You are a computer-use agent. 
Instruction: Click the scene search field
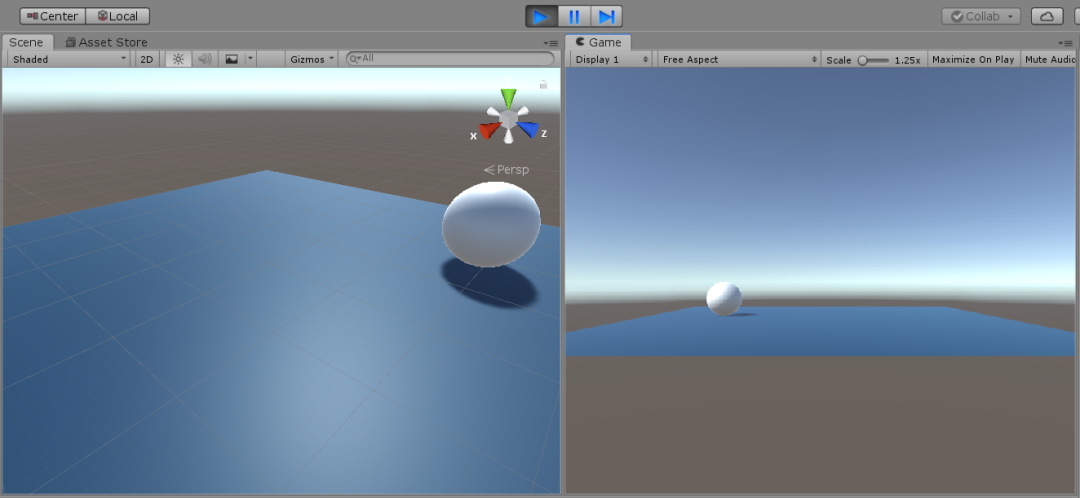450,59
